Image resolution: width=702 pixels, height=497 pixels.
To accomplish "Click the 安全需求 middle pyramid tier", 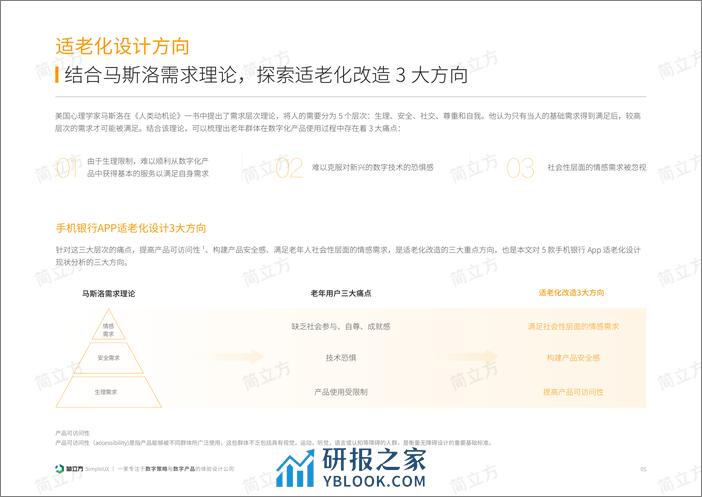I will point(108,357).
